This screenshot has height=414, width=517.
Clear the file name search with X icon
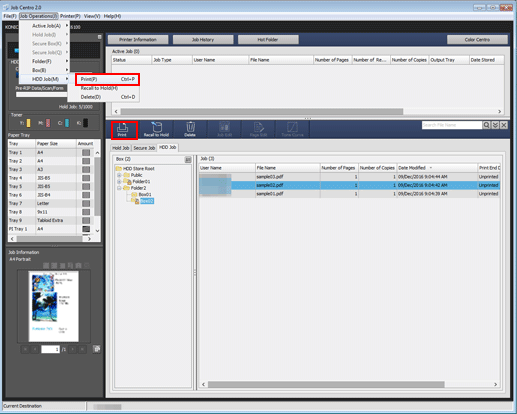point(504,125)
